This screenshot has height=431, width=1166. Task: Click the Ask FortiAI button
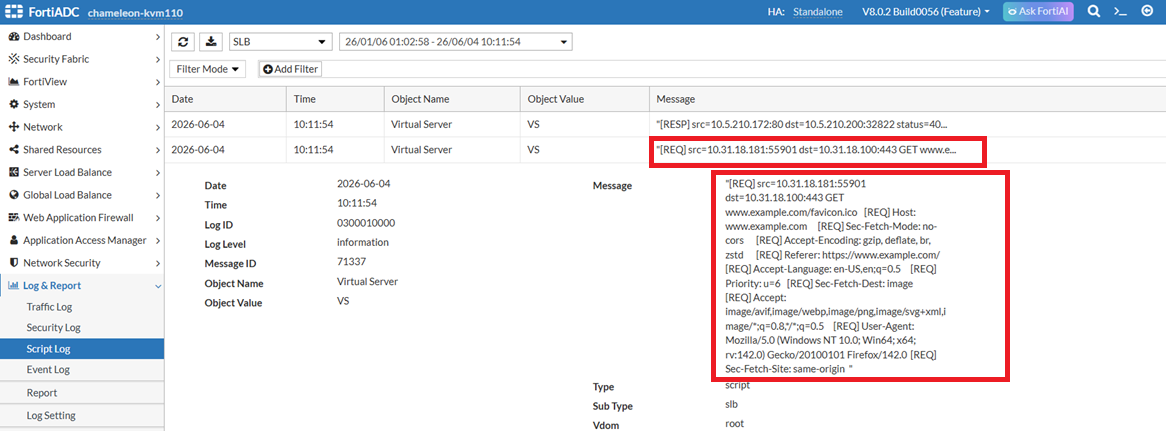tap(1038, 12)
